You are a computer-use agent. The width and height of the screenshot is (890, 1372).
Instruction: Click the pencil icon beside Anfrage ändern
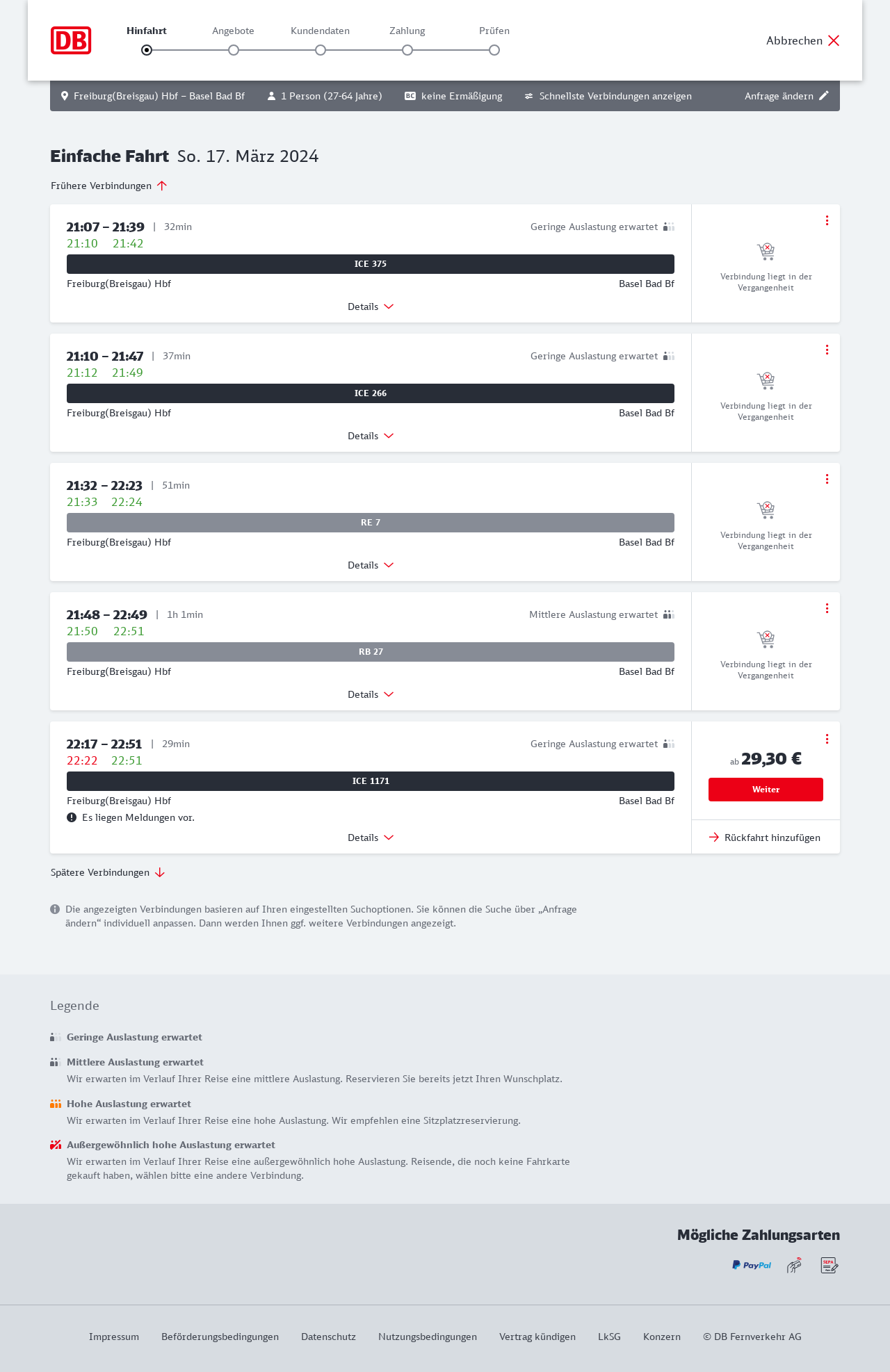(824, 96)
